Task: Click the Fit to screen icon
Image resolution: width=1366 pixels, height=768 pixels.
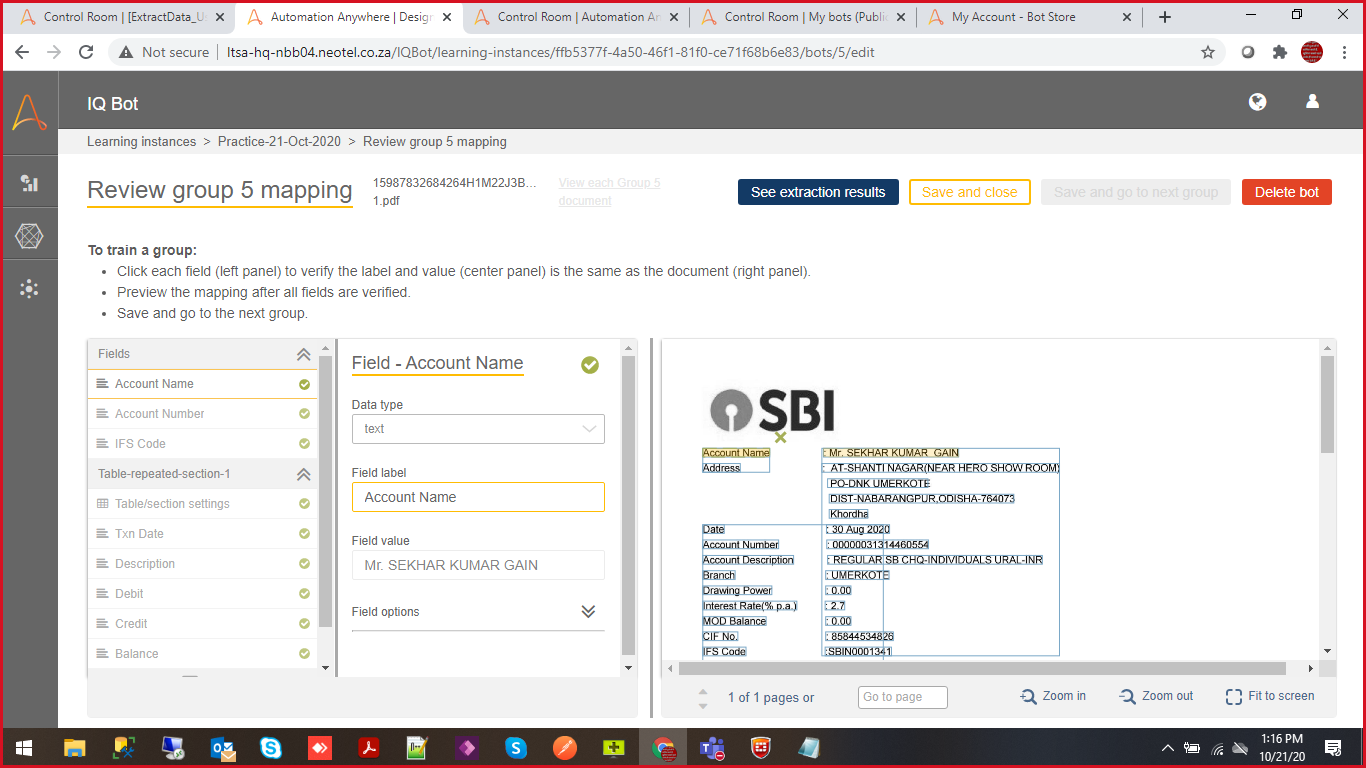Action: tap(1234, 696)
